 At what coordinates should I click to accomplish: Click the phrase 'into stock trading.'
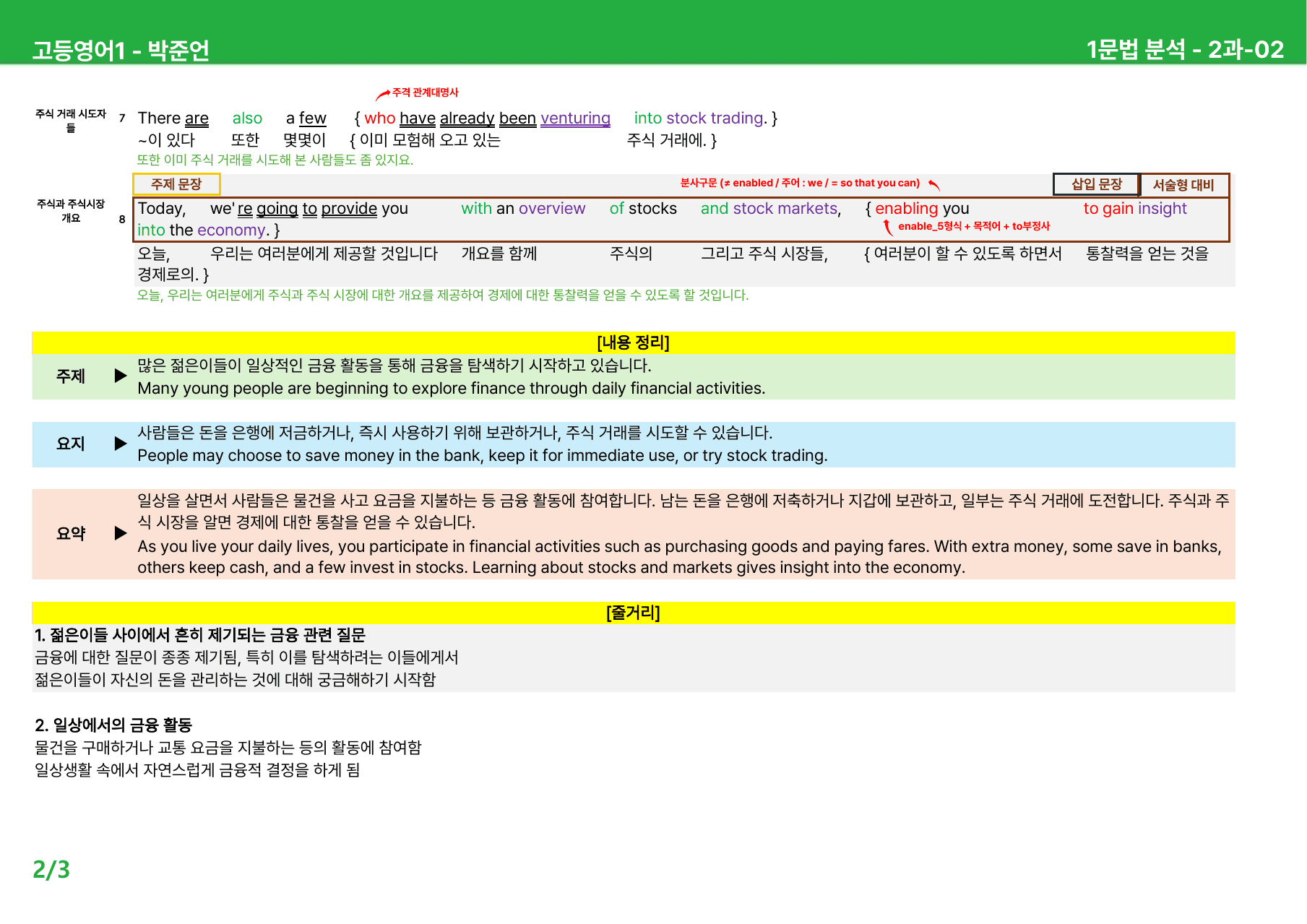(x=701, y=118)
